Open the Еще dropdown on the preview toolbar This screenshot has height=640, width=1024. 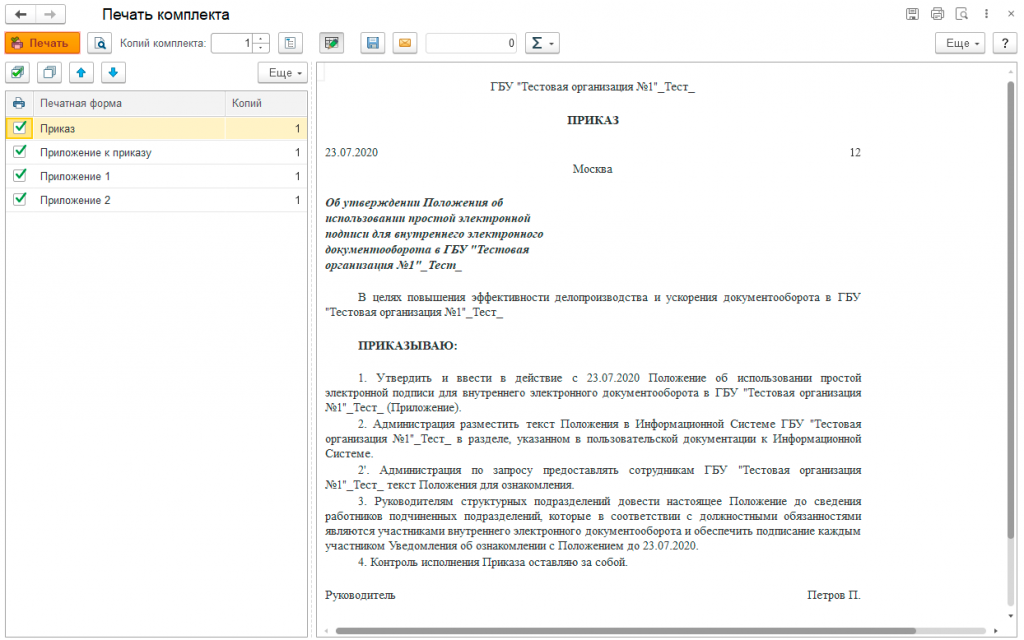coord(958,43)
